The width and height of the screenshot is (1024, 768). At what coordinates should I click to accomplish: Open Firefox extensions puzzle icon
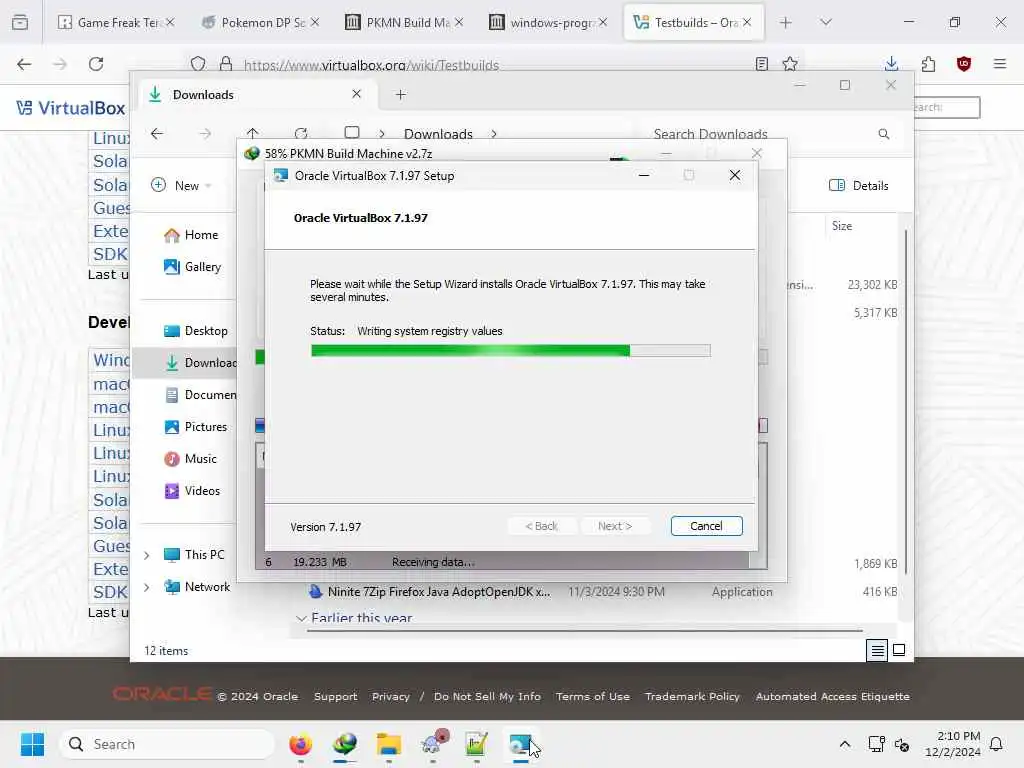coord(928,64)
